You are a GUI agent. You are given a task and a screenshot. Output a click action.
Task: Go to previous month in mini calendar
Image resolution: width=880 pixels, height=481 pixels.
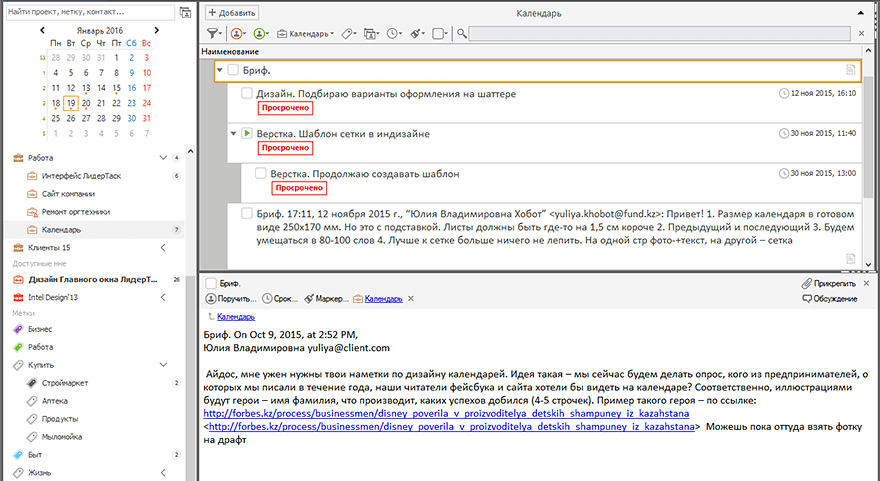(x=42, y=30)
